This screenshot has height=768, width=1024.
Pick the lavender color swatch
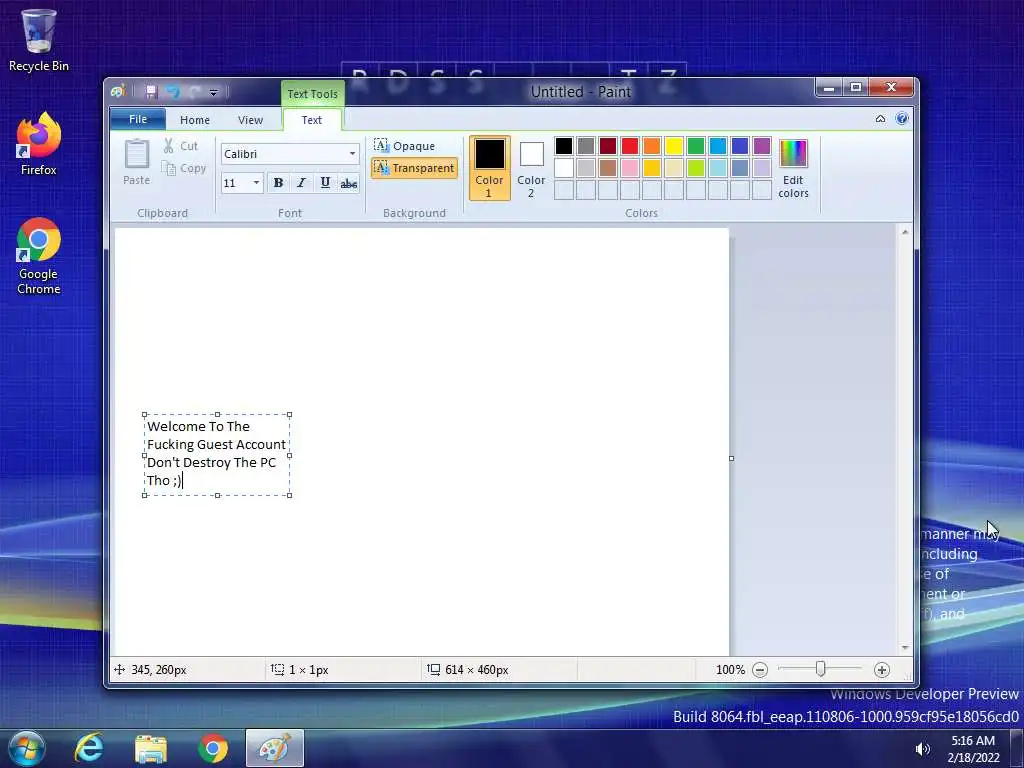point(762,168)
